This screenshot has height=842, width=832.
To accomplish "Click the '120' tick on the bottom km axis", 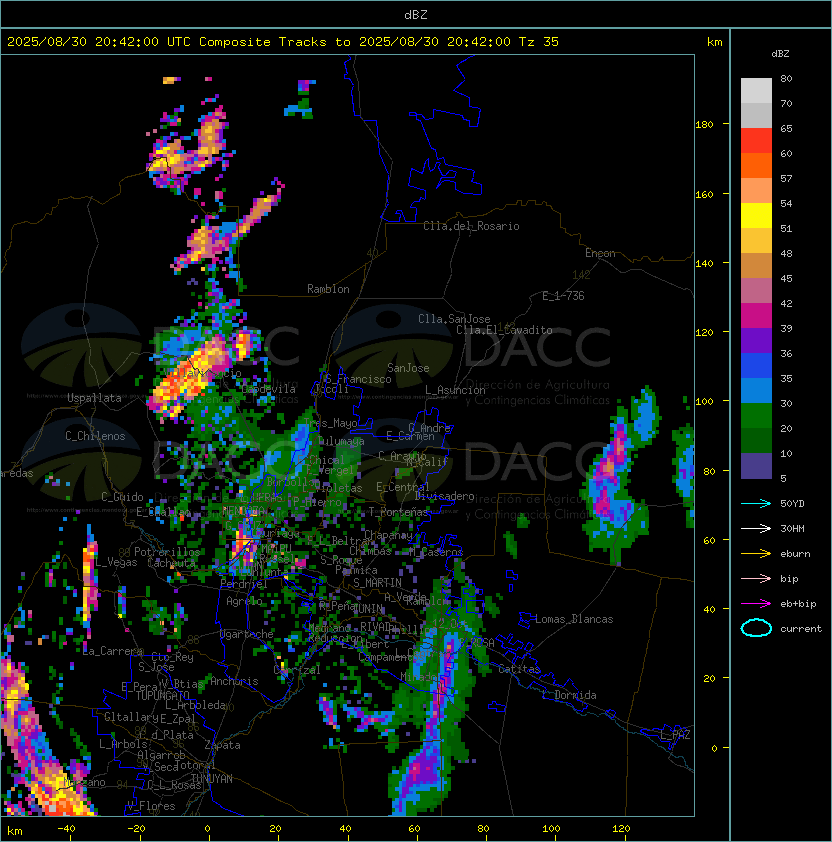I will (621, 829).
